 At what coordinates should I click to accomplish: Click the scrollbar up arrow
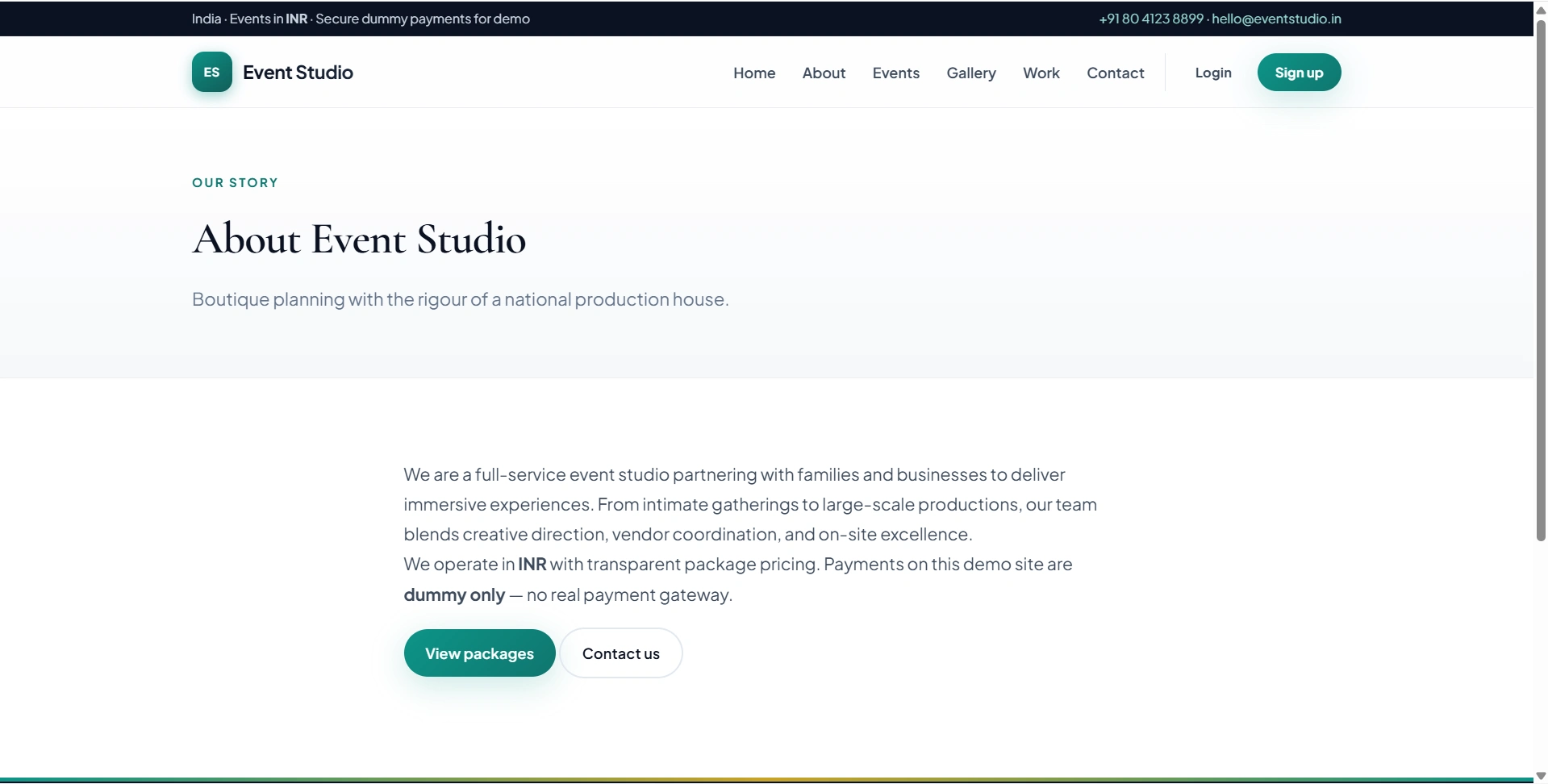(x=1541, y=10)
